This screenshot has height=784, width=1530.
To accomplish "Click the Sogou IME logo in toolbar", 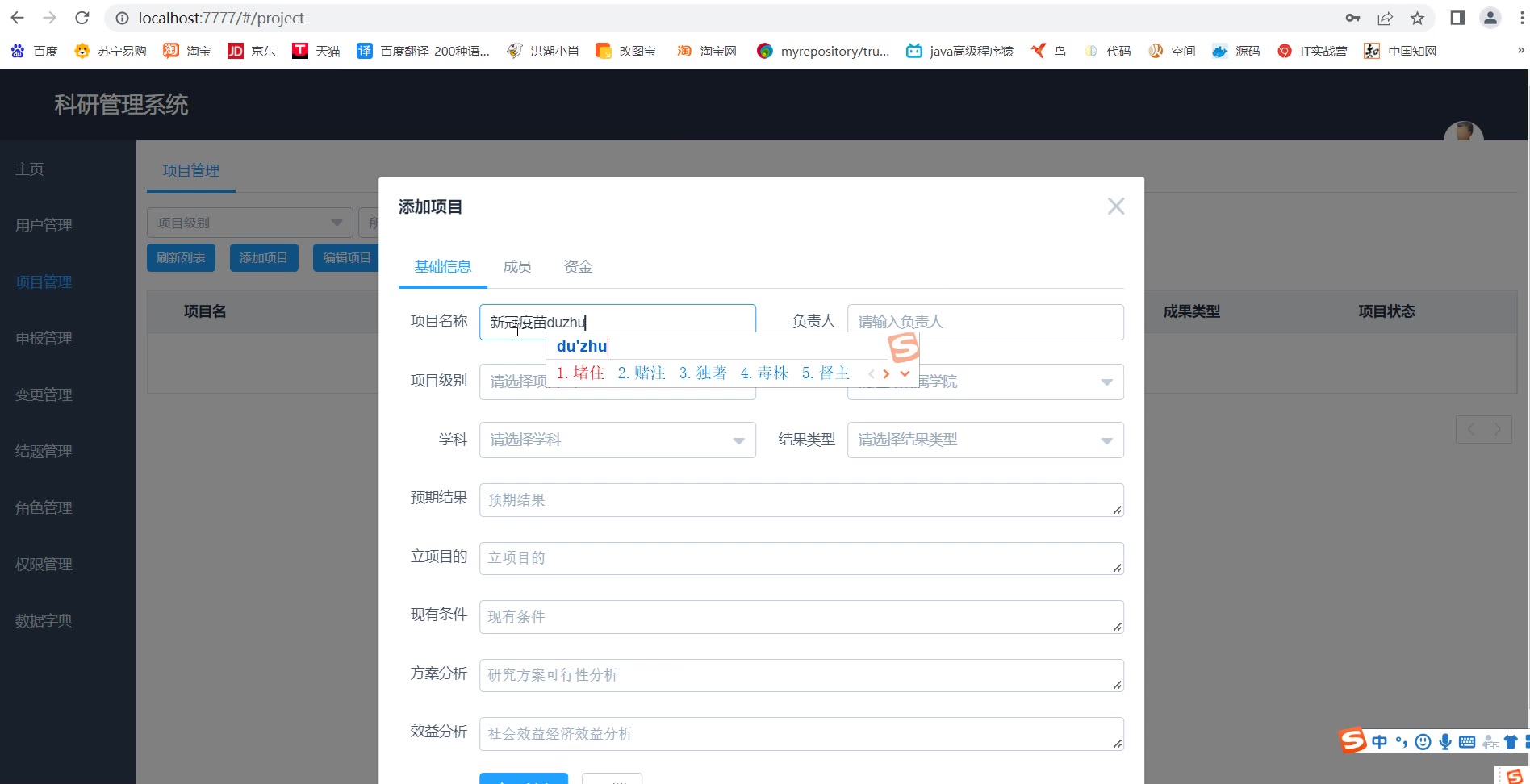I will pos(1353,740).
